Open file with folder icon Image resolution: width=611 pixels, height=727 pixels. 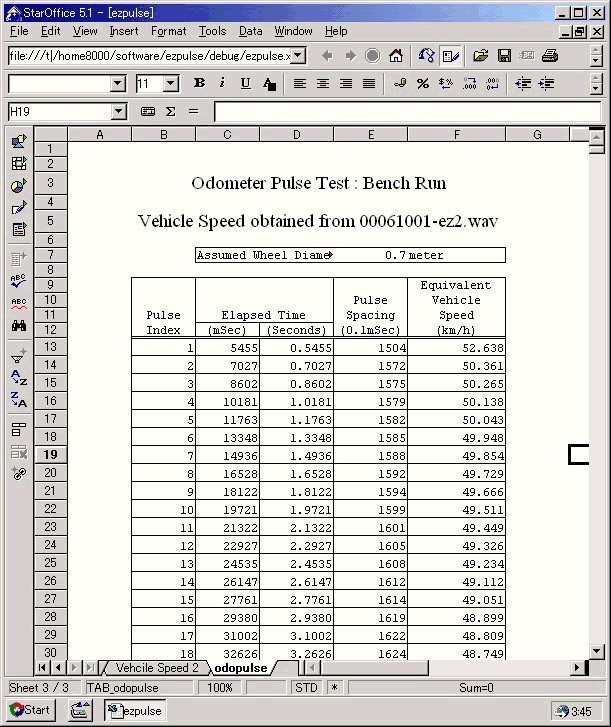(481, 56)
